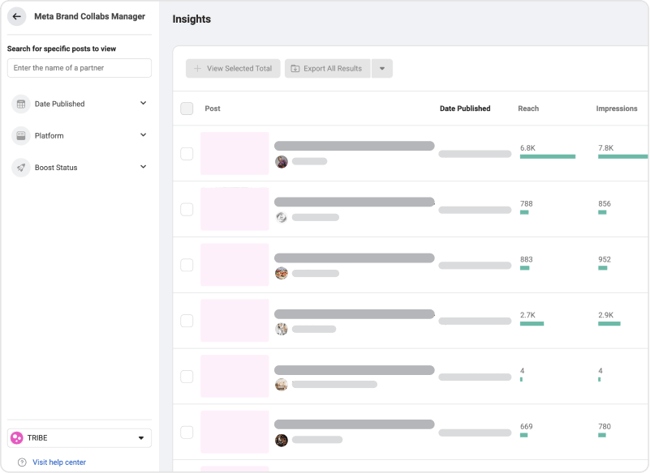Click the Boost Status rocket icon
The width and height of the screenshot is (650, 473).
(x=21, y=168)
